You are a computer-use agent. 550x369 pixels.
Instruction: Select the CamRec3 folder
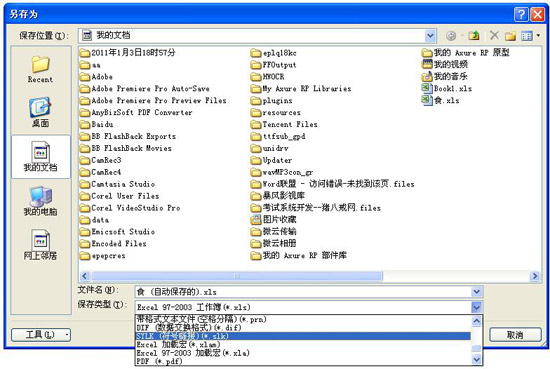pyautogui.click(x=100, y=160)
